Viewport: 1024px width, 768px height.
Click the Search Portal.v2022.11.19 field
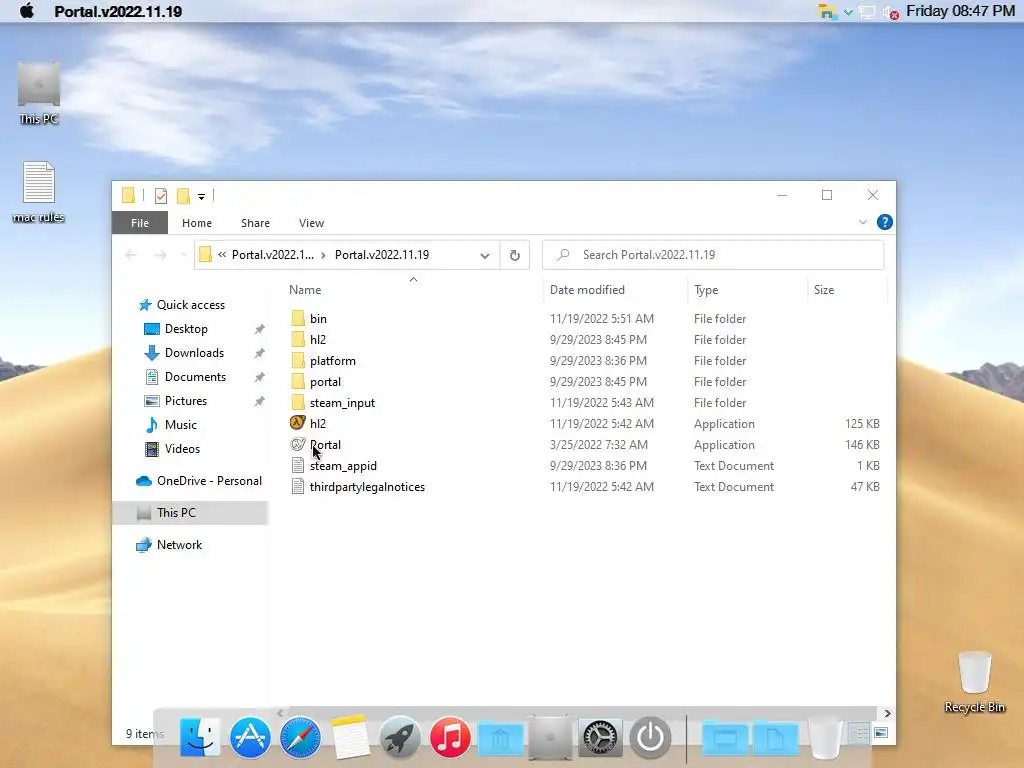(x=712, y=255)
